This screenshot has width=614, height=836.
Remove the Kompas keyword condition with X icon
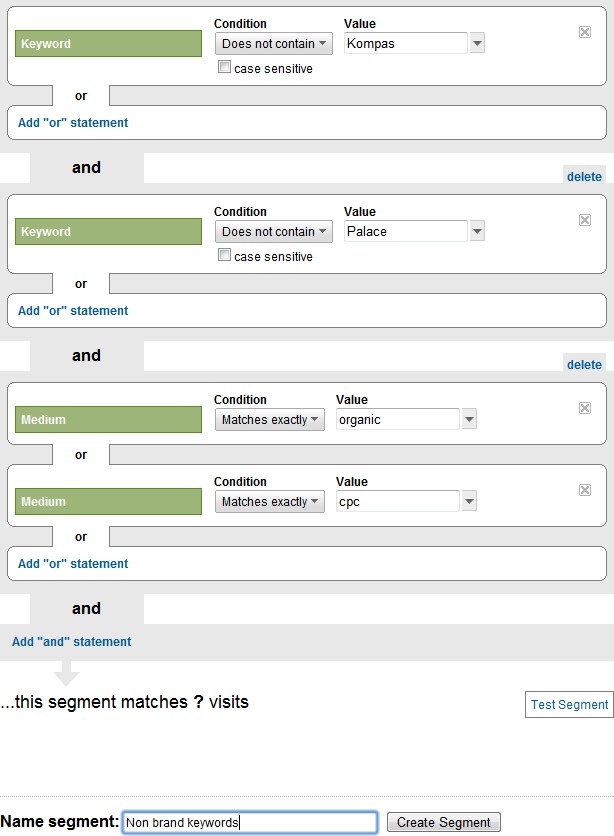pos(585,32)
